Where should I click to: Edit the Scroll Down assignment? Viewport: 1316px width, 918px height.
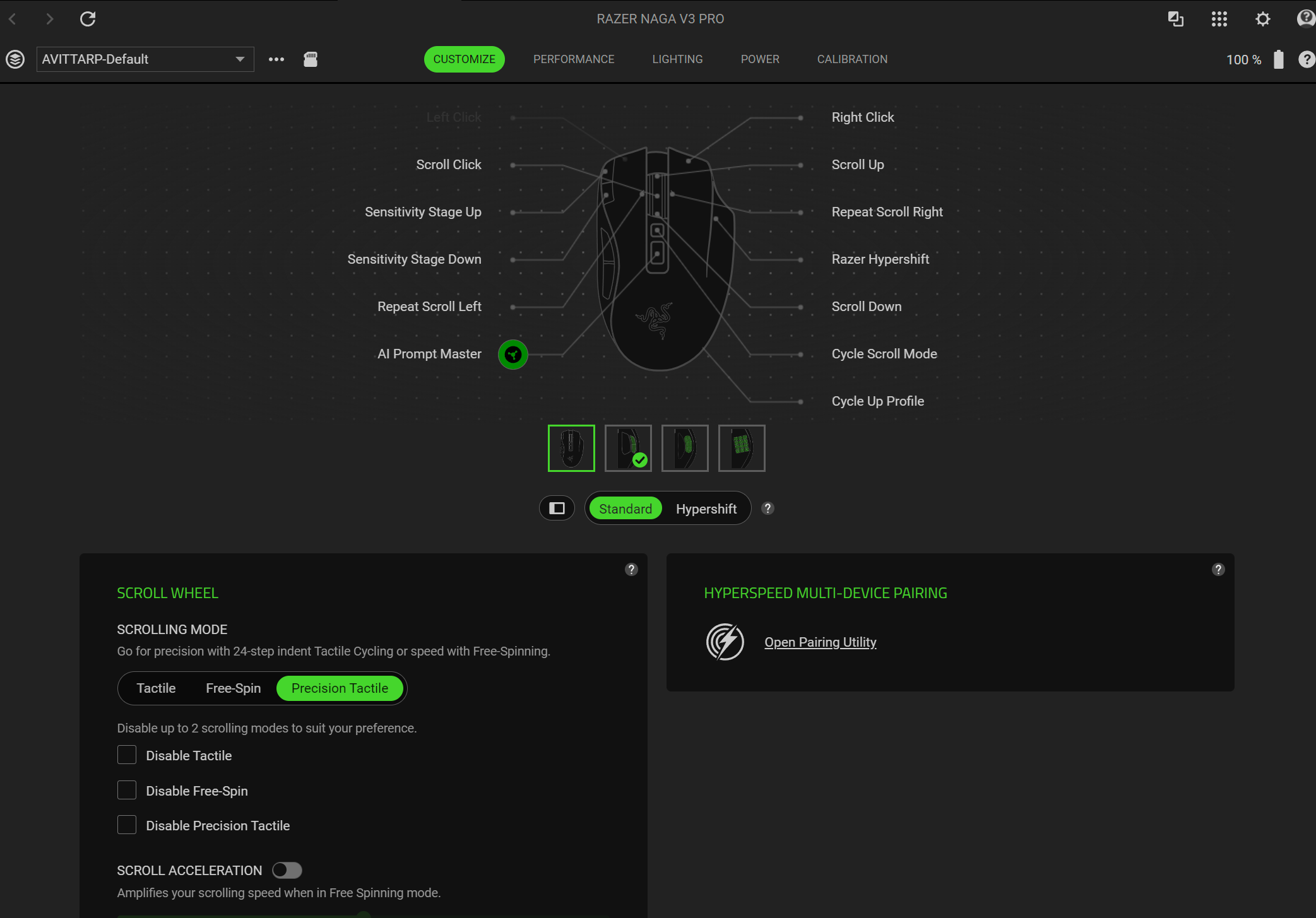867,307
